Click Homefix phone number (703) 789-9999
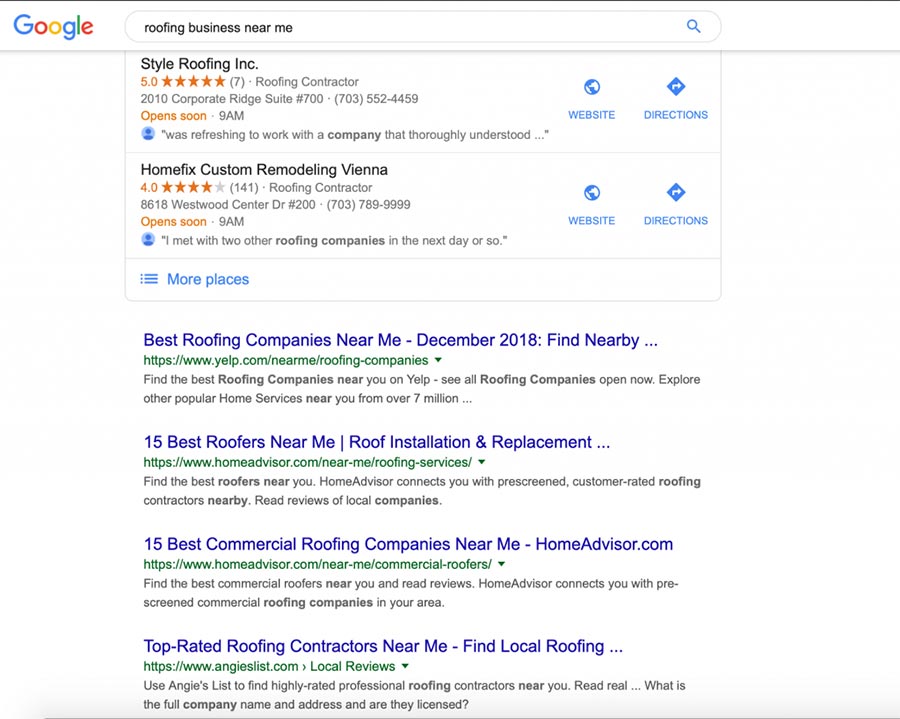The image size is (900, 719). pyautogui.click(x=368, y=204)
